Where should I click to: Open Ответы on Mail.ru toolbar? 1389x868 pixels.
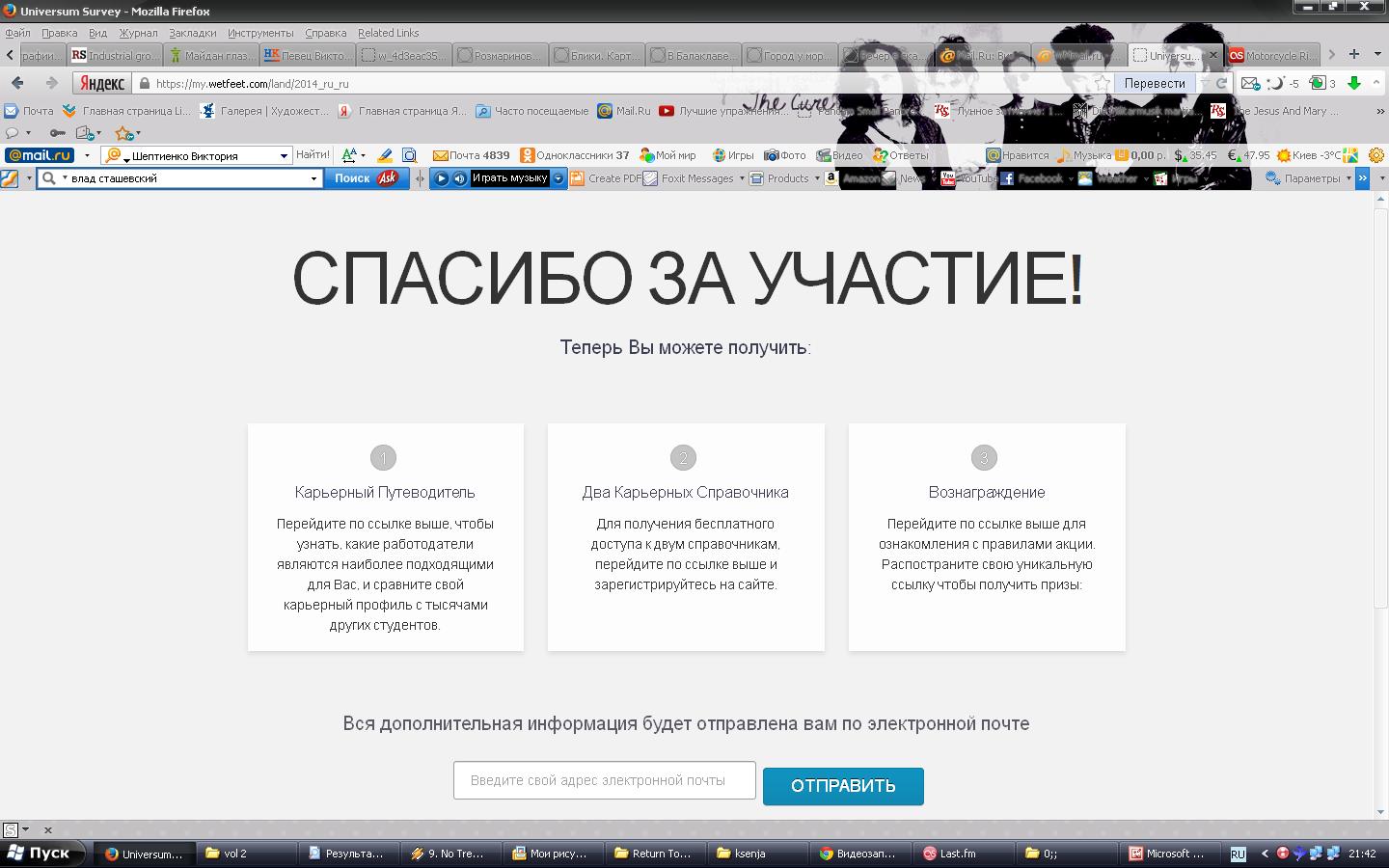[901, 155]
